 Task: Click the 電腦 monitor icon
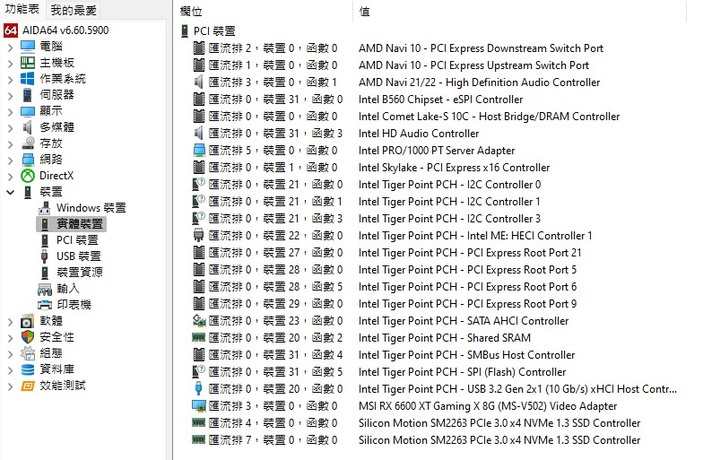(28, 46)
